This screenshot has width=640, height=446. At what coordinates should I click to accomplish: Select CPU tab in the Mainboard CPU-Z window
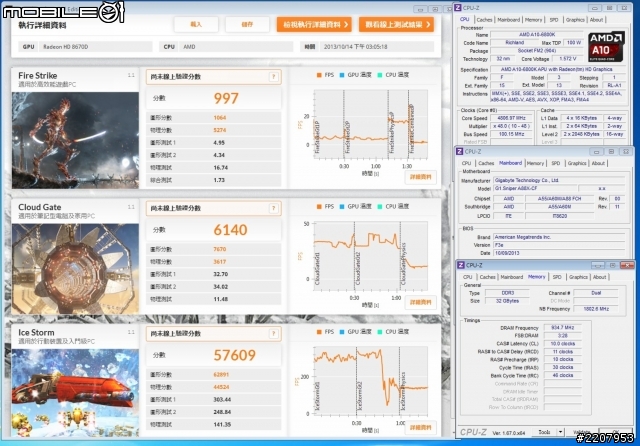(x=466, y=163)
